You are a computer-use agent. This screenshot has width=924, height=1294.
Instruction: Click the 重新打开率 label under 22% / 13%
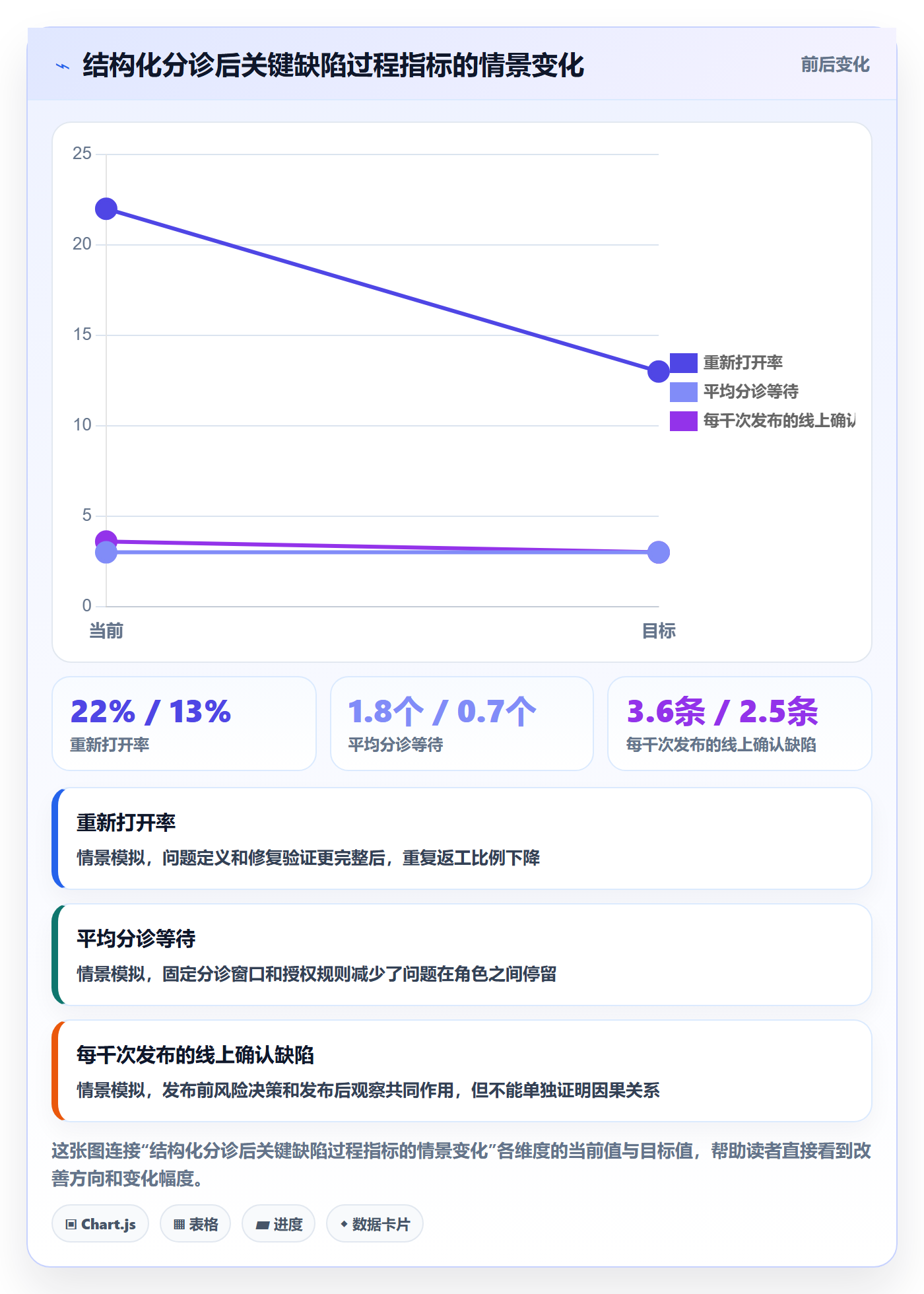pyautogui.click(x=110, y=745)
